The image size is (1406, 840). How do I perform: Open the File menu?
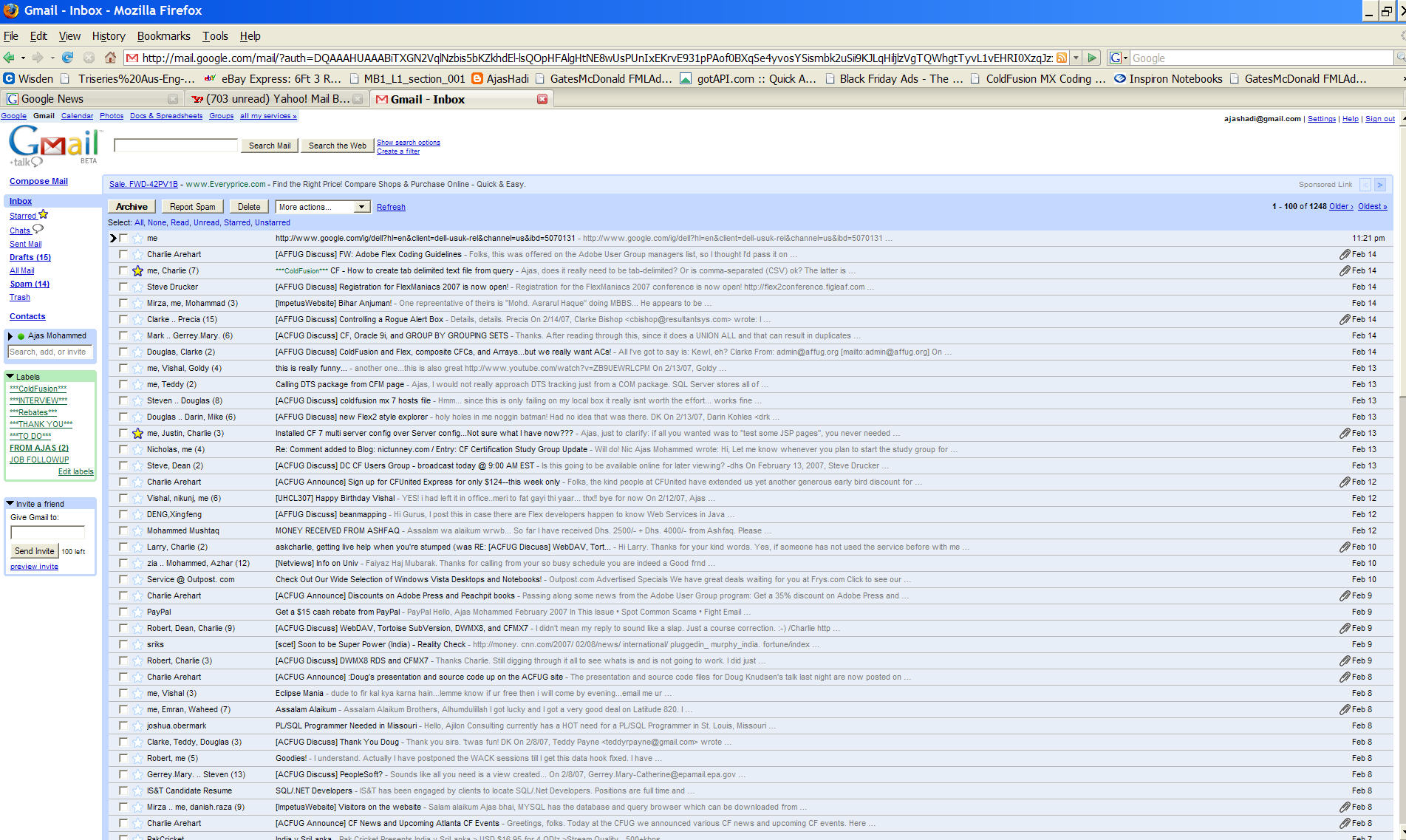(x=11, y=36)
